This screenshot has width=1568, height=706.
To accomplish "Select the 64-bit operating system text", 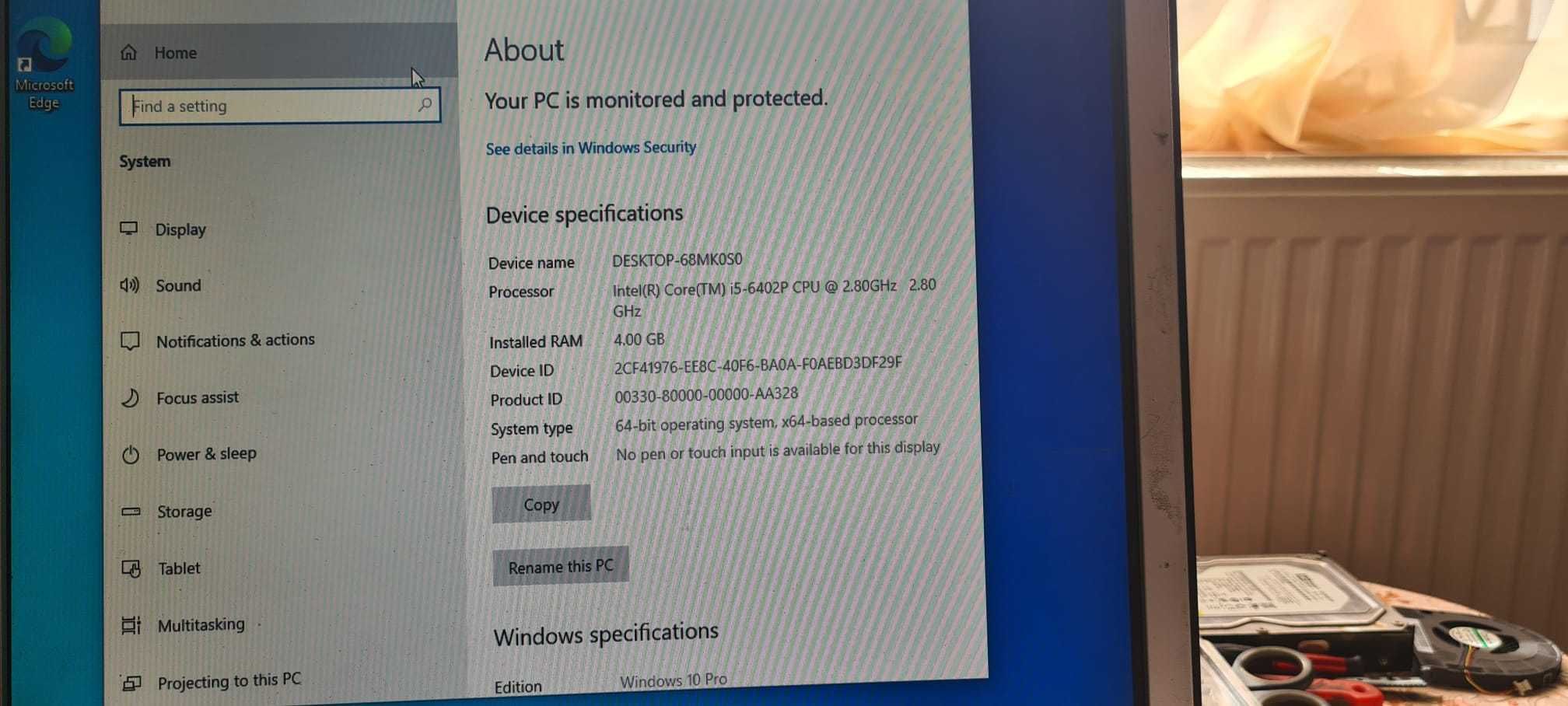I will point(766,422).
